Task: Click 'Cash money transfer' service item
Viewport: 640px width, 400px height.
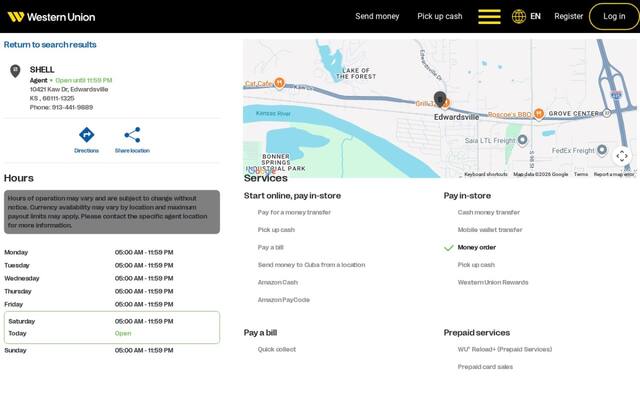Action: click(489, 212)
